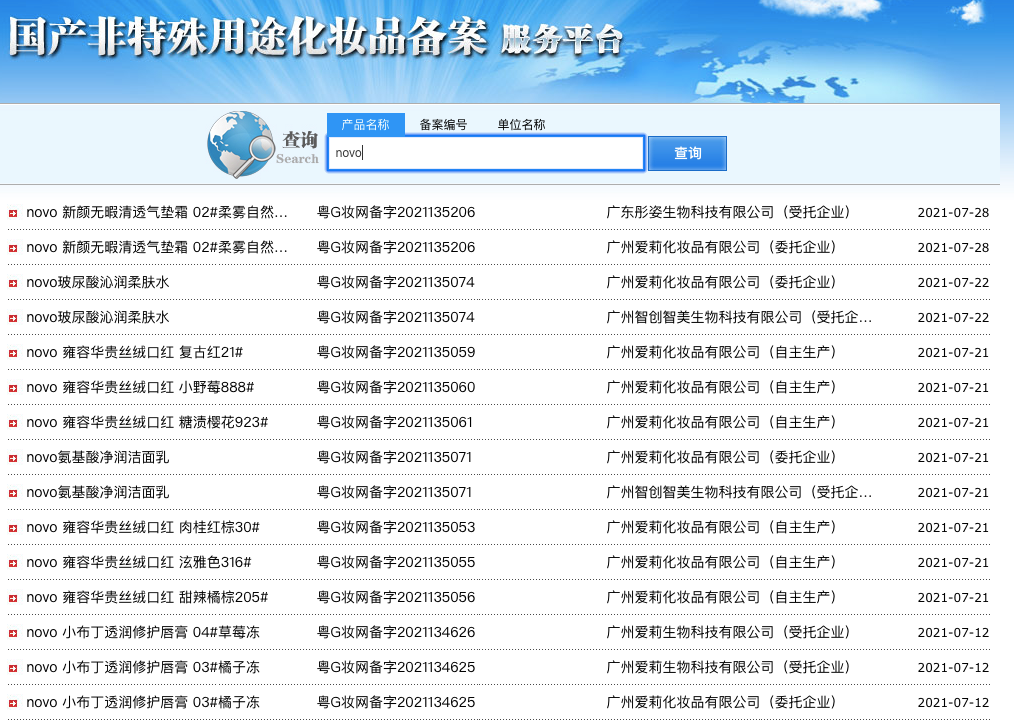Click company 广东彤姿生物科技有限公司（受托企业）

(x=728, y=212)
